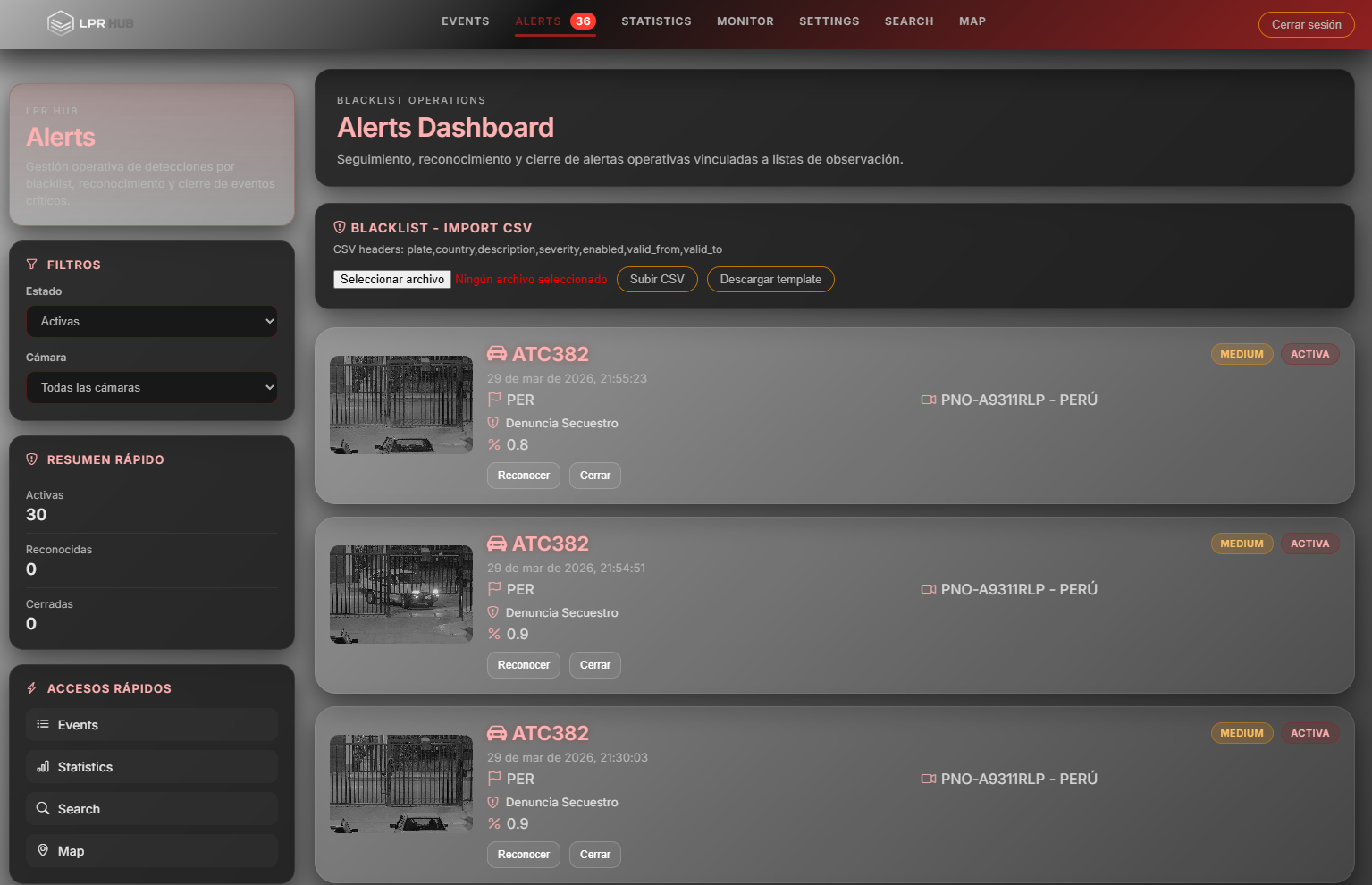This screenshot has width=1372, height=885.
Task: Click the camera icon of the 21:54:51 alert
Action: click(x=928, y=589)
